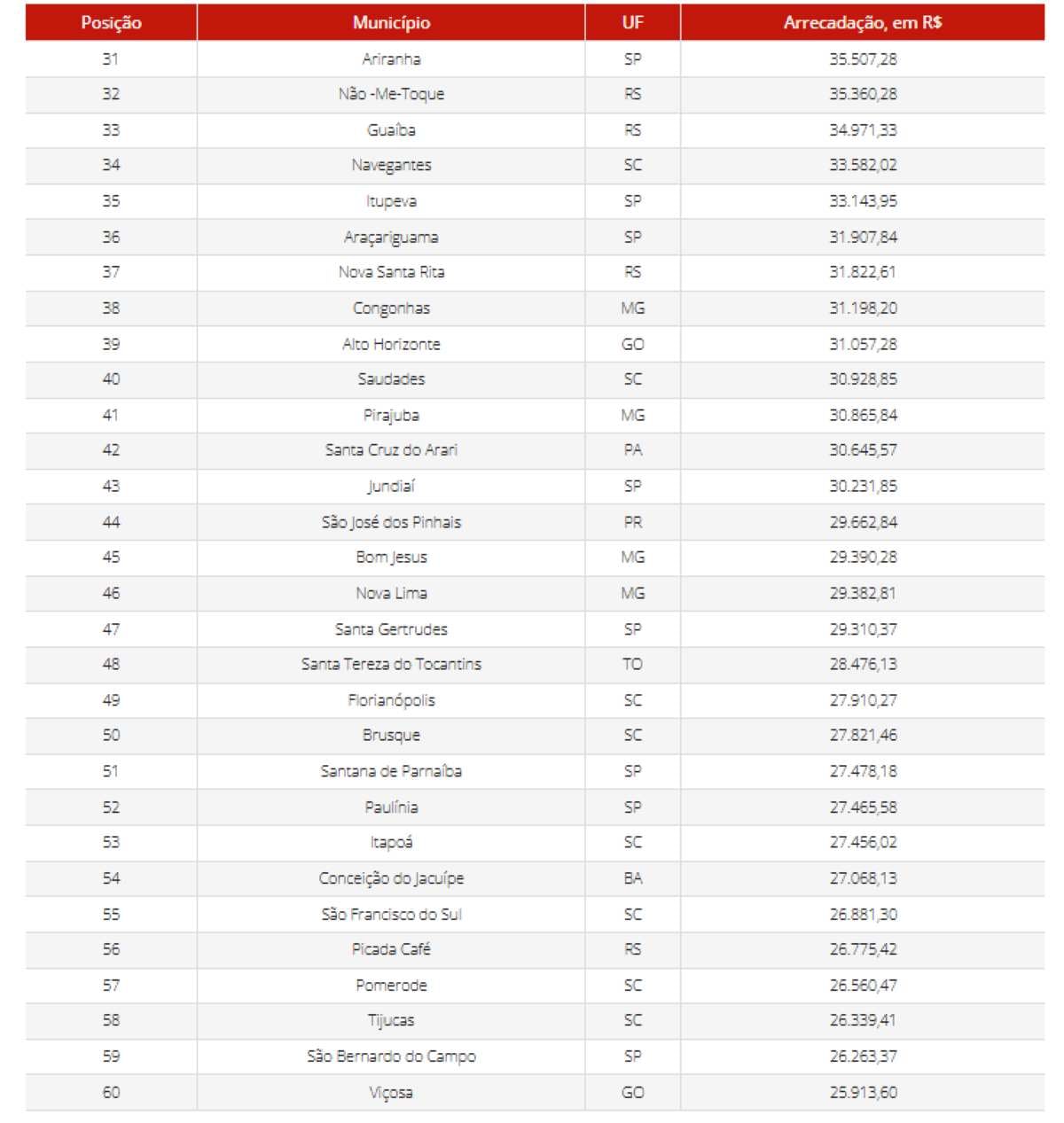
Task: Select the amount 25.913,60 for Viçosa
Action: (x=863, y=1093)
